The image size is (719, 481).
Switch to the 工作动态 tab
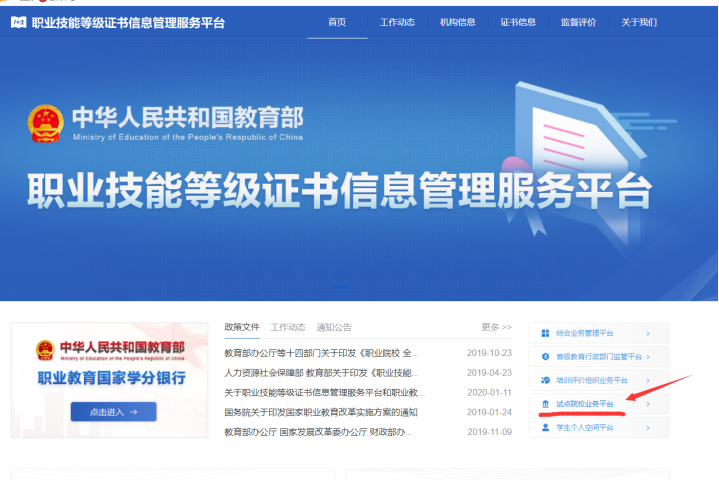click(288, 327)
